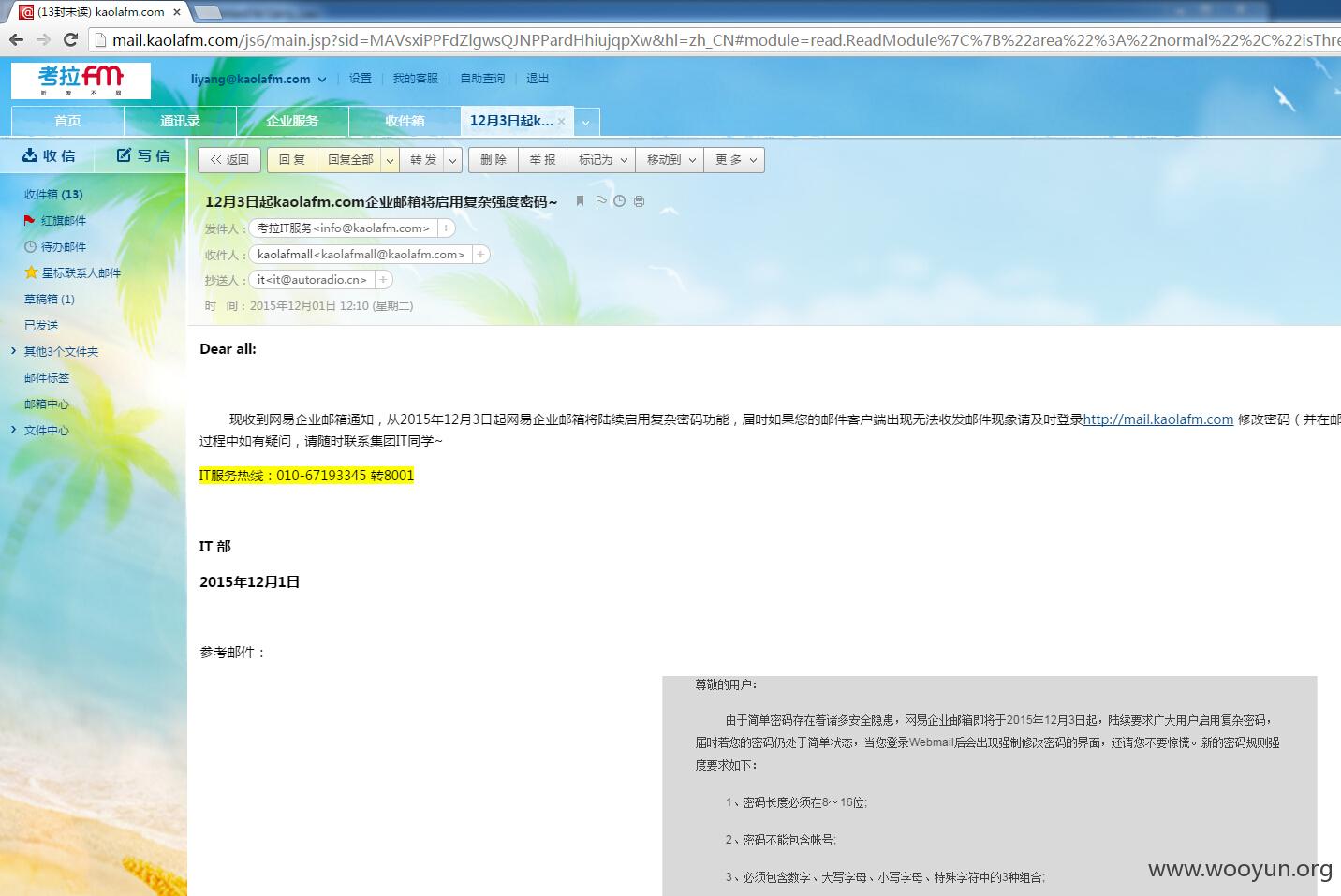Reload the page with refresh icon
This screenshot has width=1341, height=896.
pyautogui.click(x=70, y=39)
